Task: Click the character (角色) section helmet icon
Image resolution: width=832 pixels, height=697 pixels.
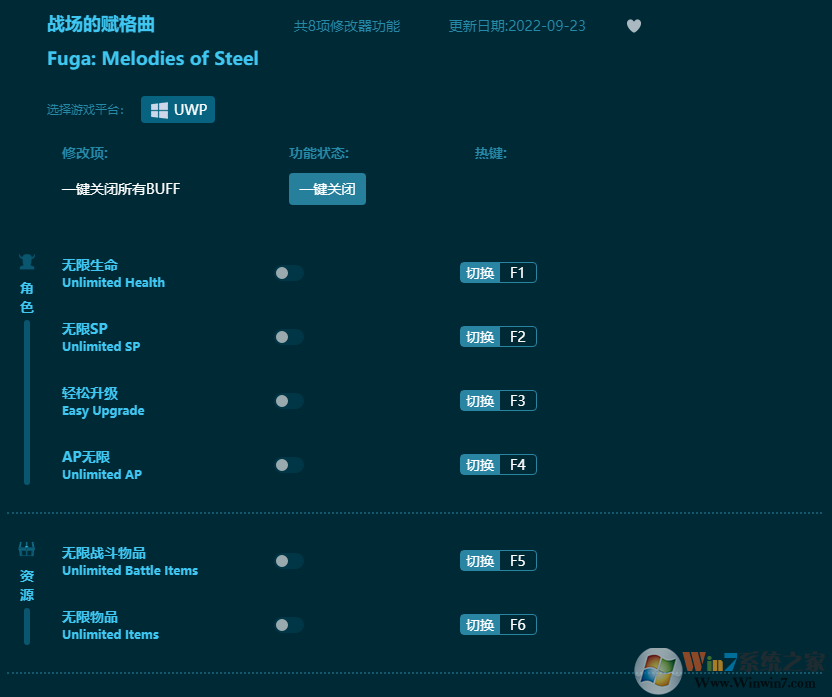Action: [x=27, y=262]
